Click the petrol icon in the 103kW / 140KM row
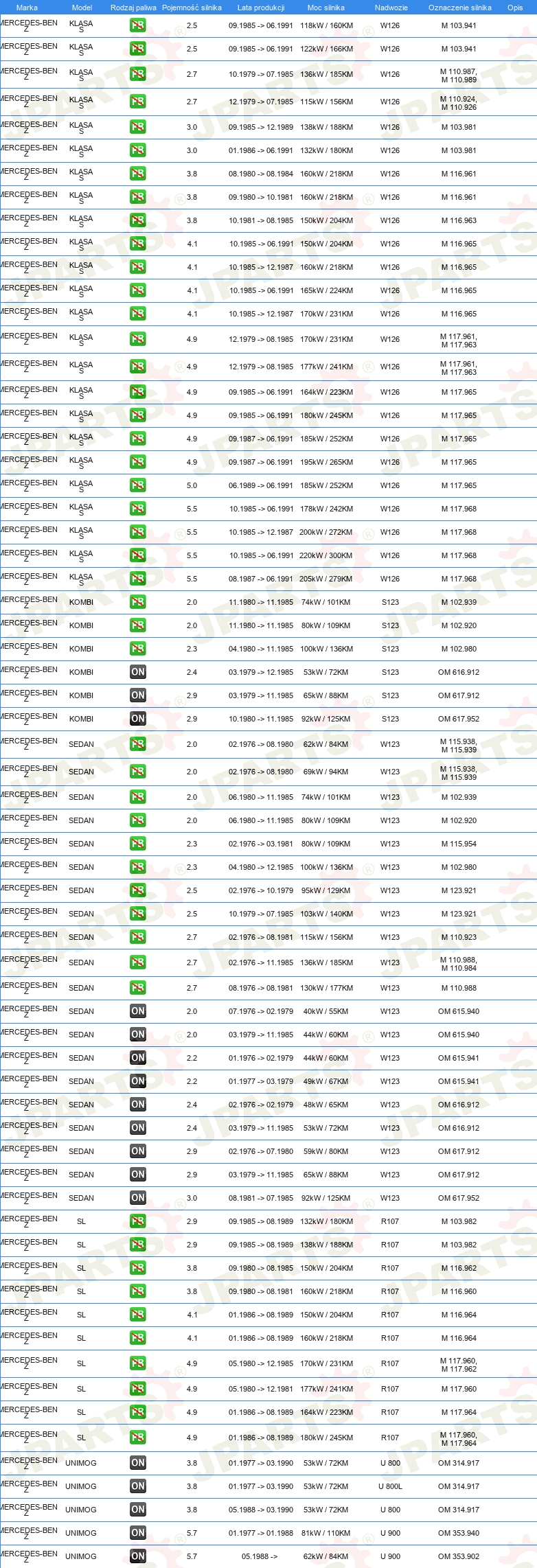The width and height of the screenshot is (537, 1568). pyautogui.click(x=138, y=914)
